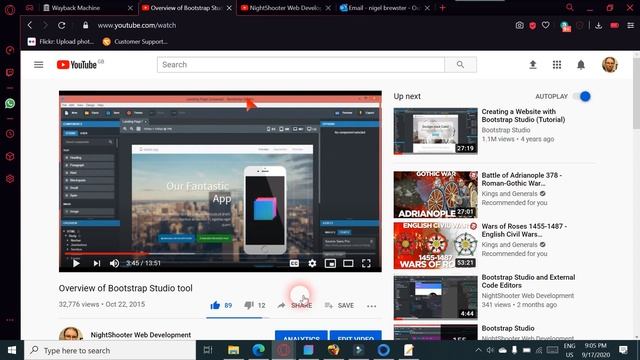Viewport: 640px width, 360px height.
Task: Like the video with thumbs up
Action: coord(221,305)
